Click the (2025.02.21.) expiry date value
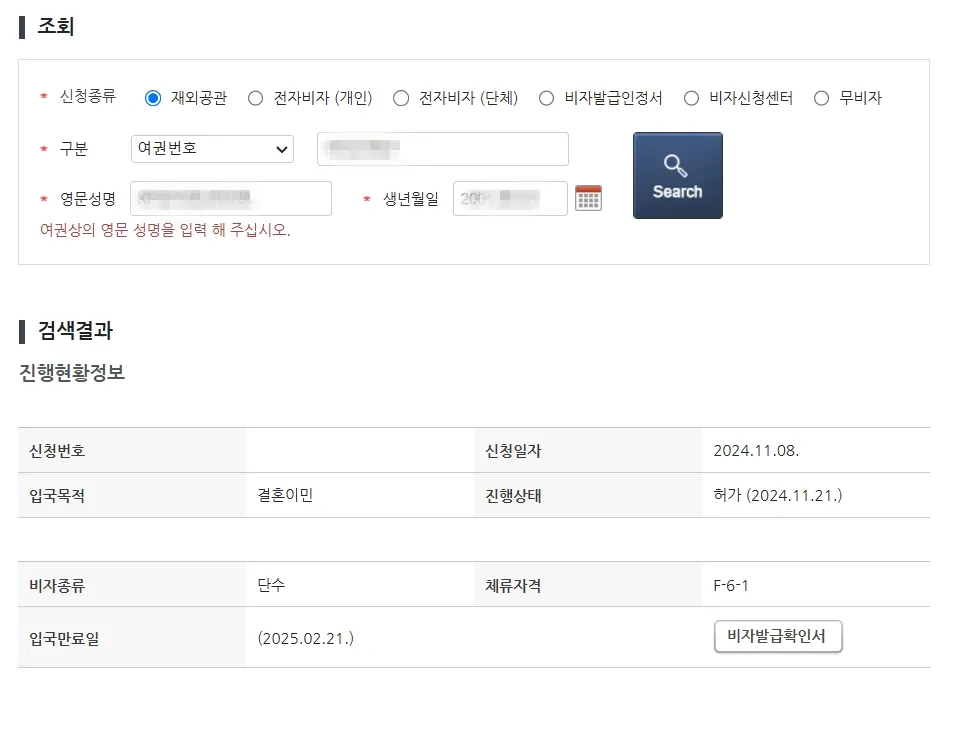Image resolution: width=960 pixels, height=734 pixels. [306, 639]
